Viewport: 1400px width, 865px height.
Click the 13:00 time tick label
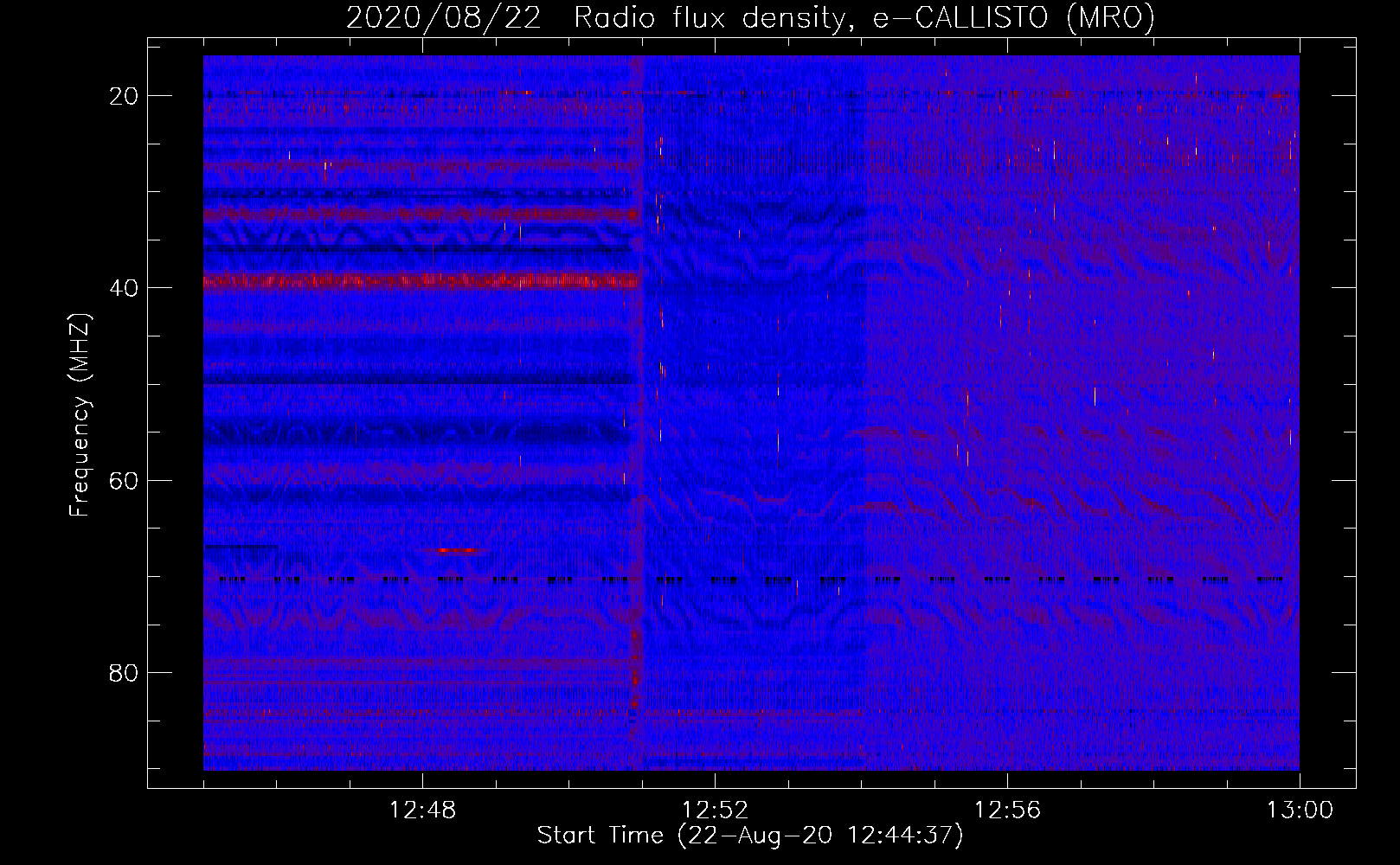click(x=1300, y=811)
